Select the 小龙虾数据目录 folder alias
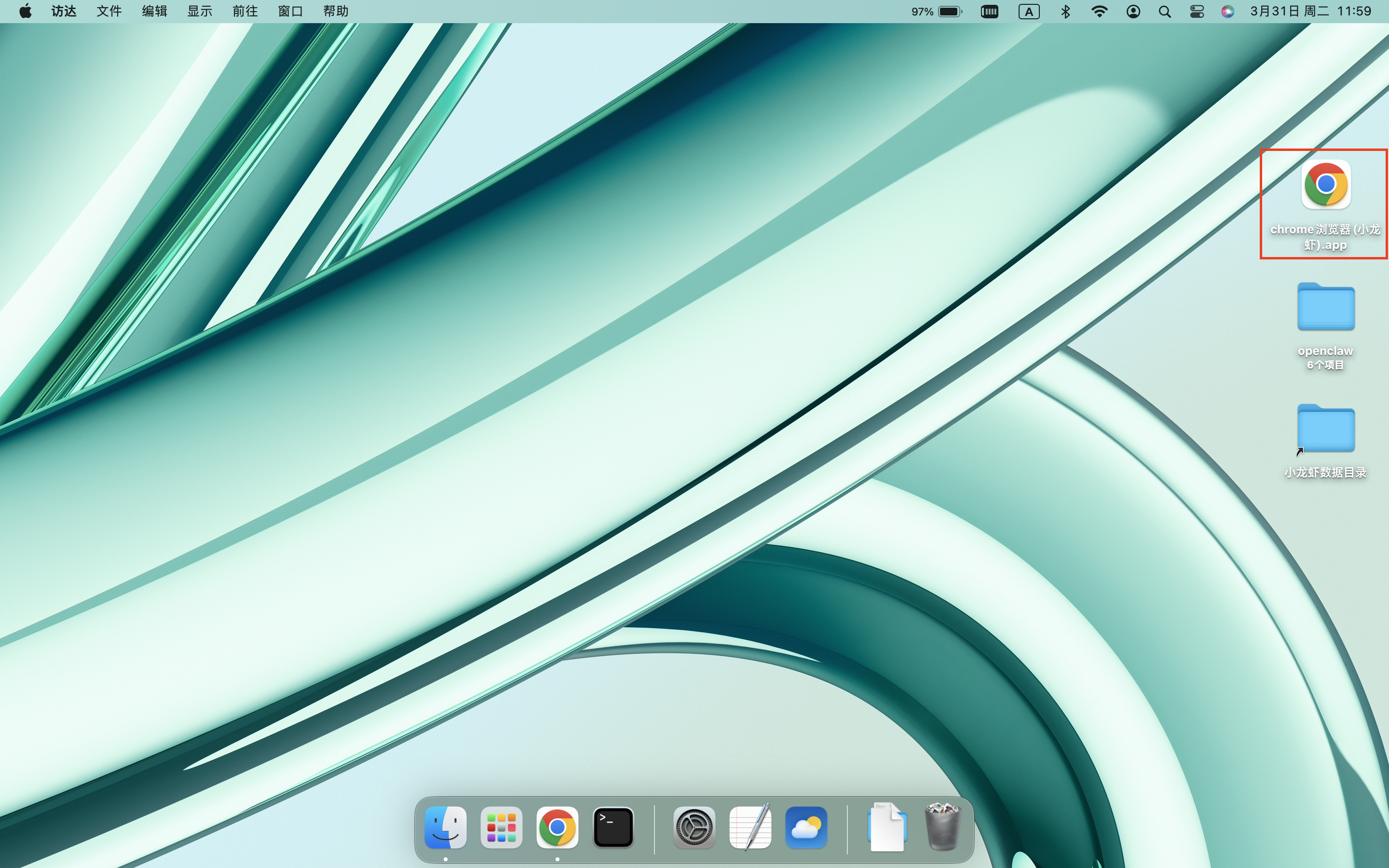The image size is (1389, 868). coord(1325,429)
